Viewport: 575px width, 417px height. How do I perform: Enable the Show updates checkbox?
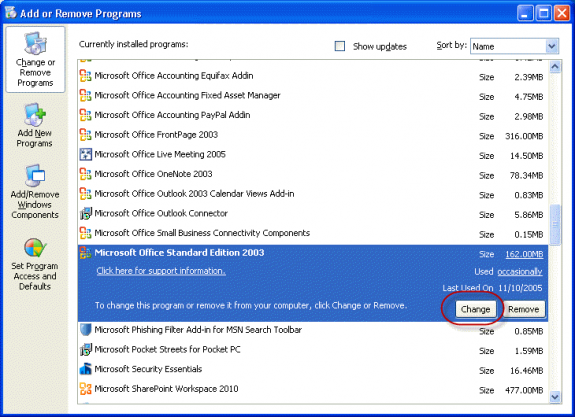tap(340, 46)
